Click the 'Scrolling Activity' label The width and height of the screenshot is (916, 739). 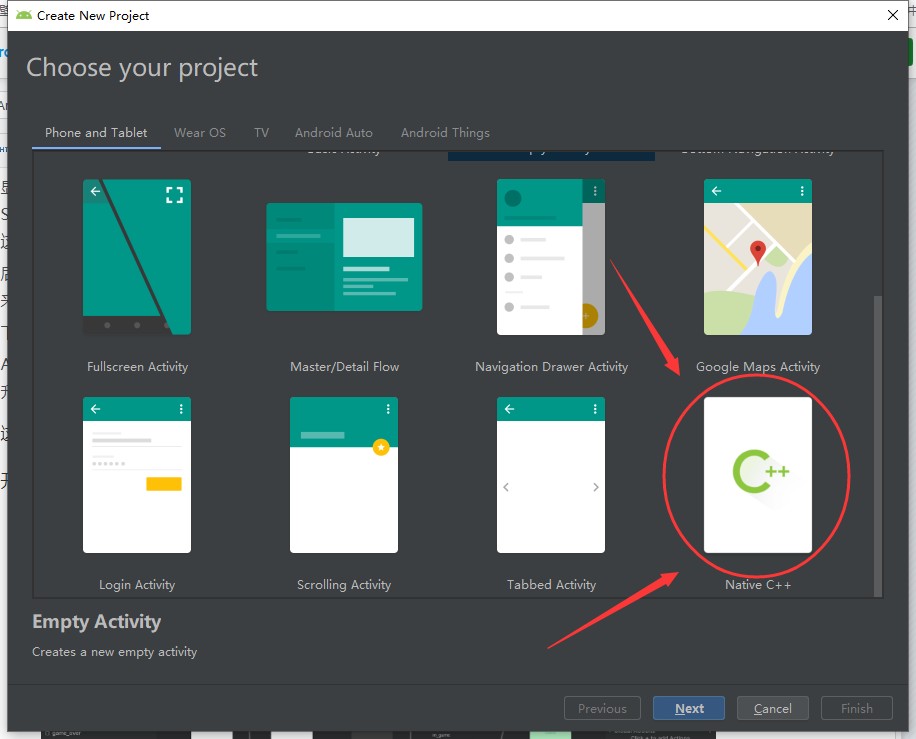tap(344, 585)
